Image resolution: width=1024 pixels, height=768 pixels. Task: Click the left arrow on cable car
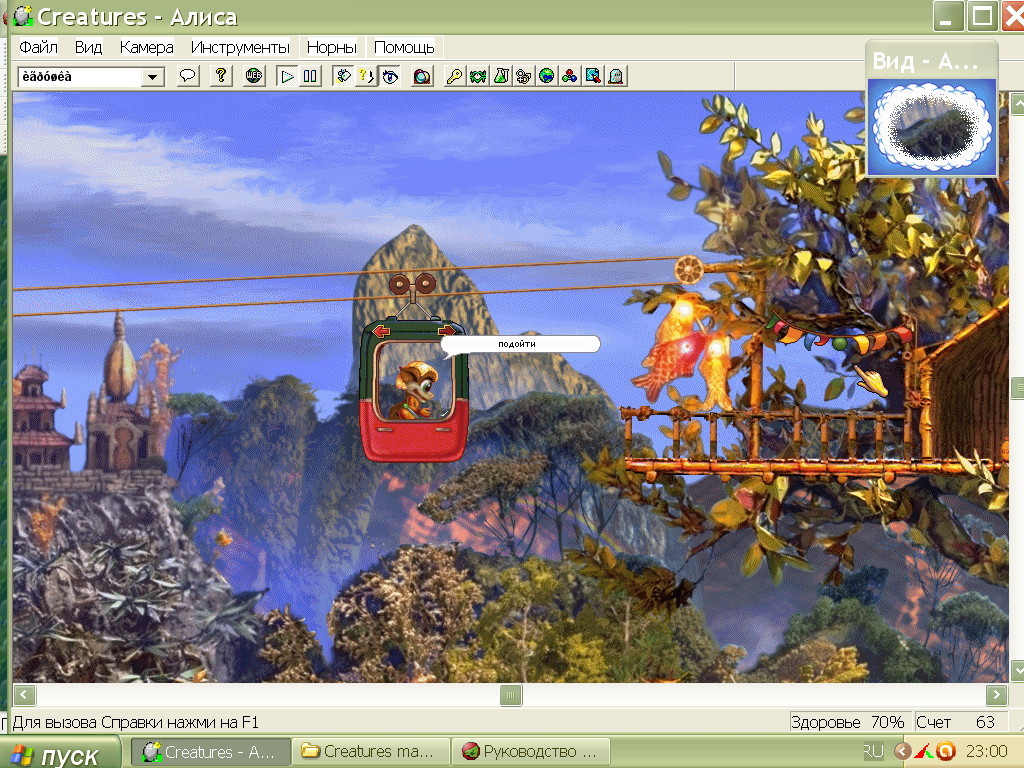(381, 332)
